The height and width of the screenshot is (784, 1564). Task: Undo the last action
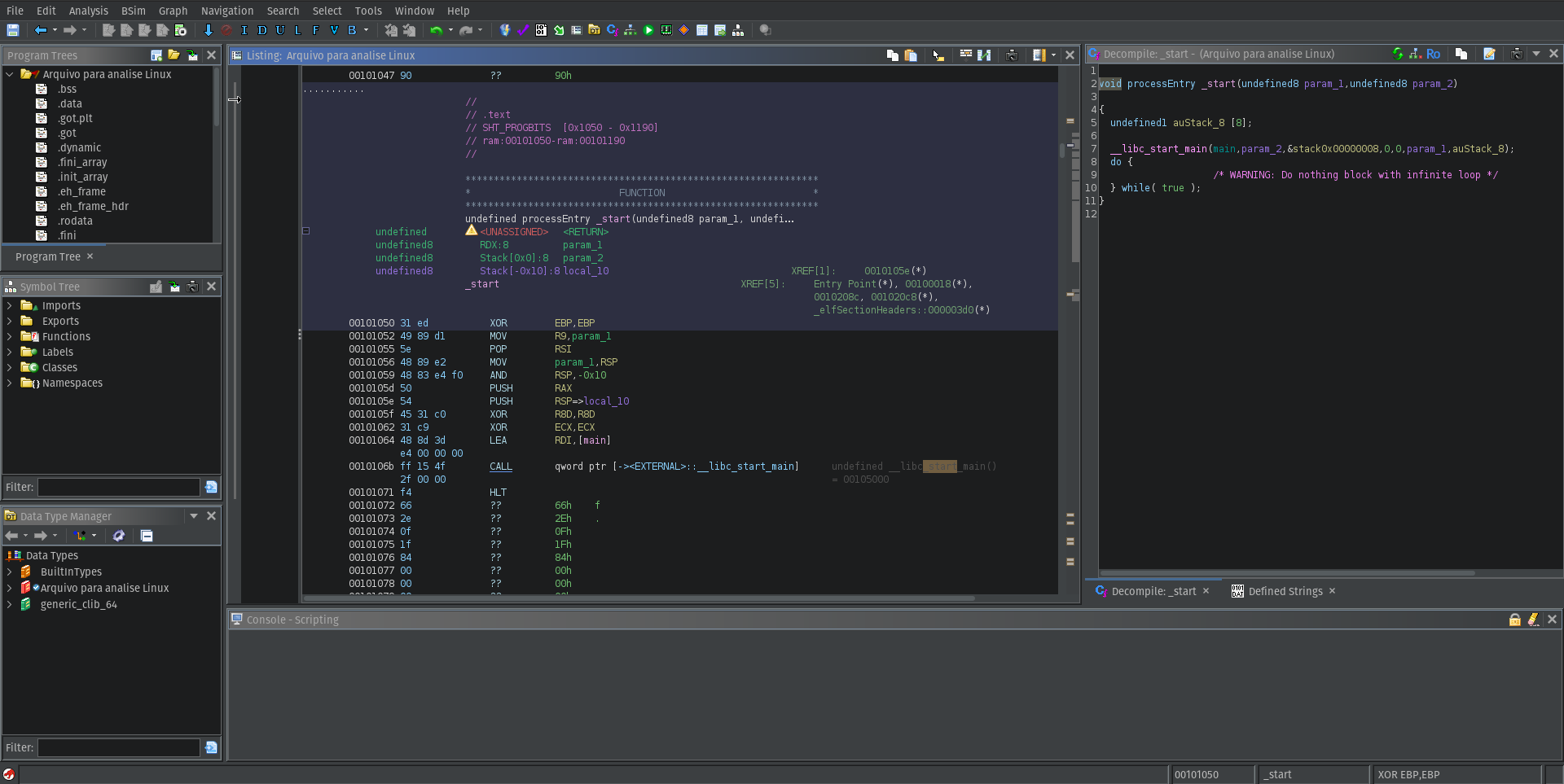click(x=437, y=30)
